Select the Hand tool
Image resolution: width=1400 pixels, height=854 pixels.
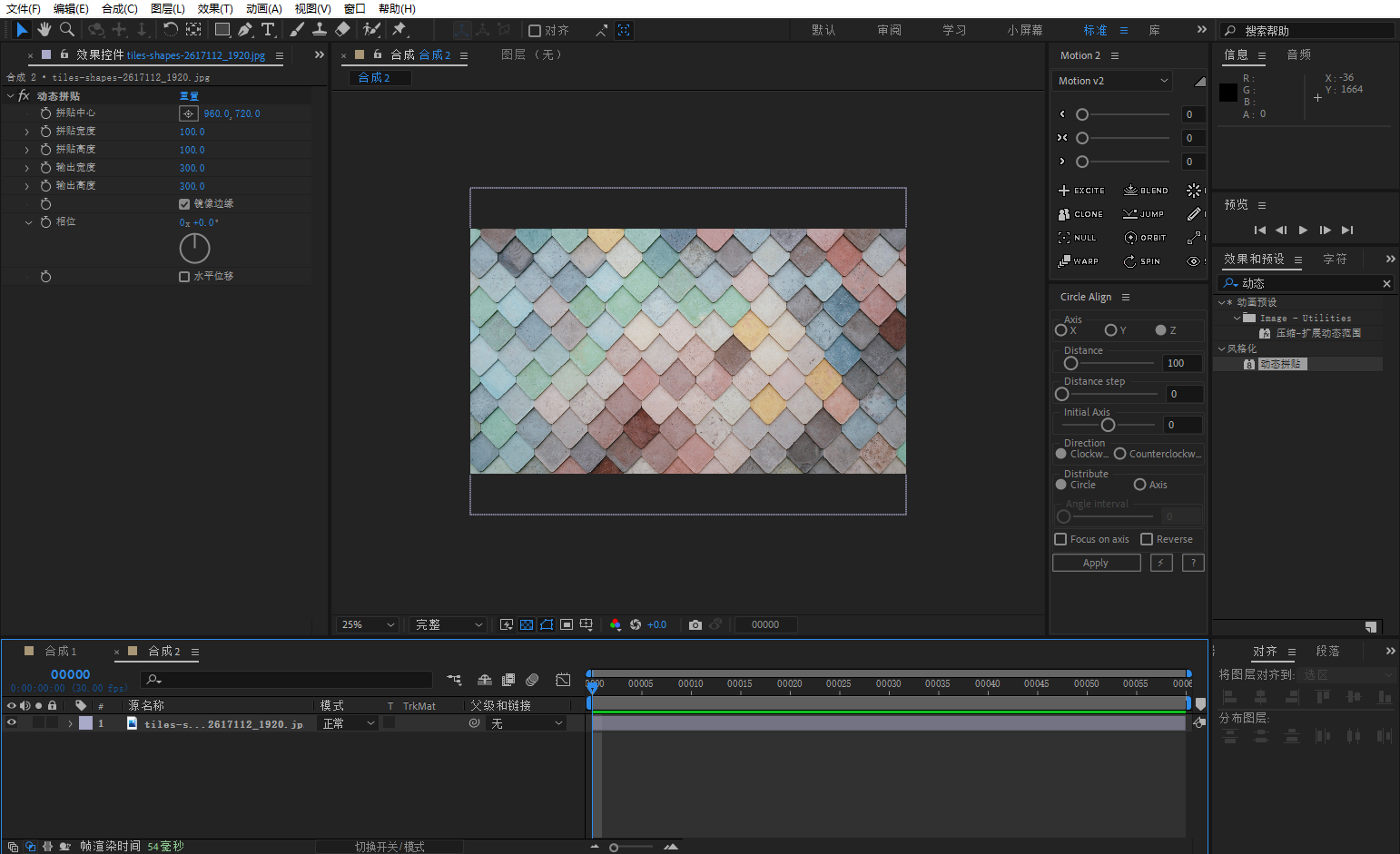(x=44, y=30)
